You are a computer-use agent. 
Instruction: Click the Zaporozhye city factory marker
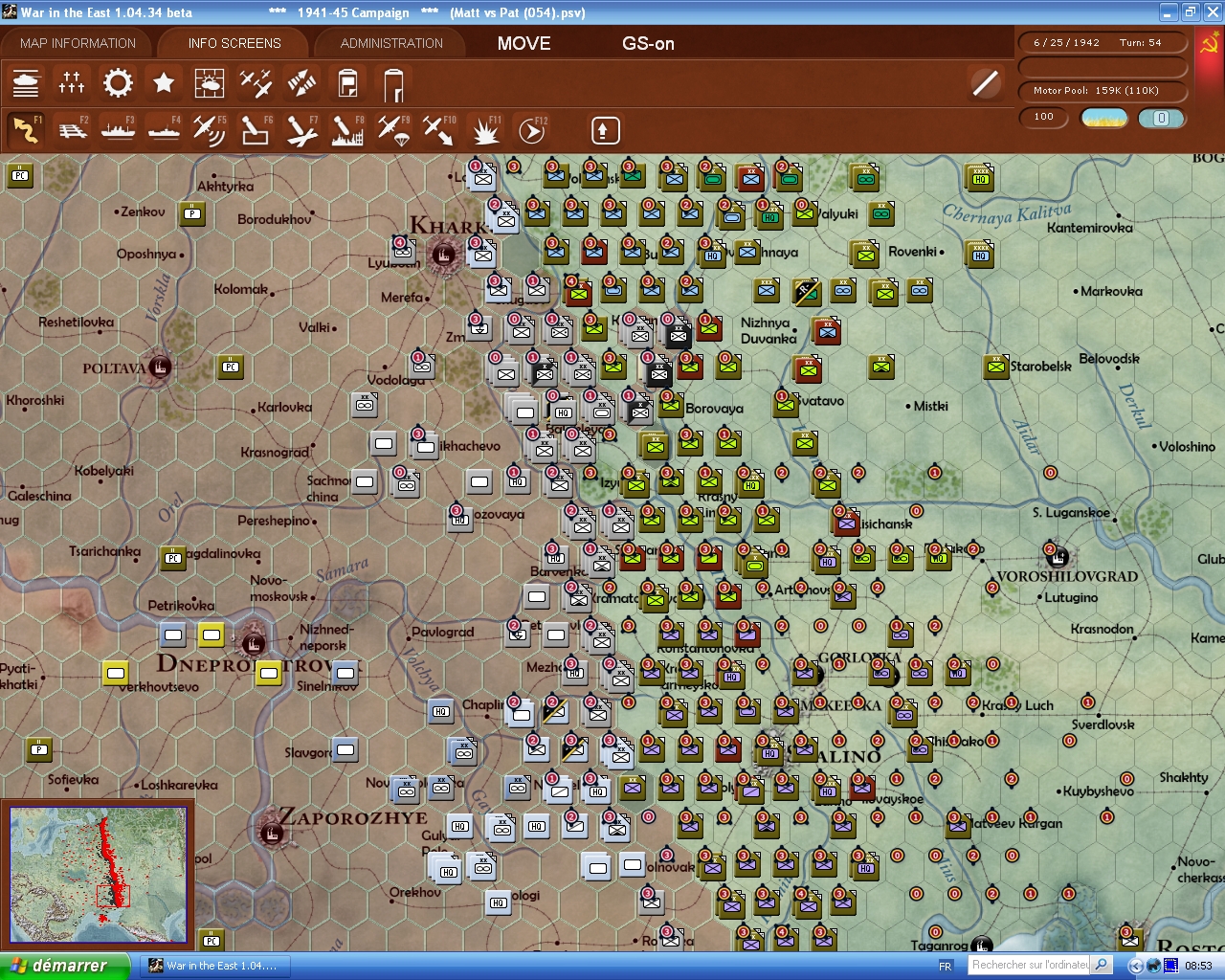pos(271,834)
